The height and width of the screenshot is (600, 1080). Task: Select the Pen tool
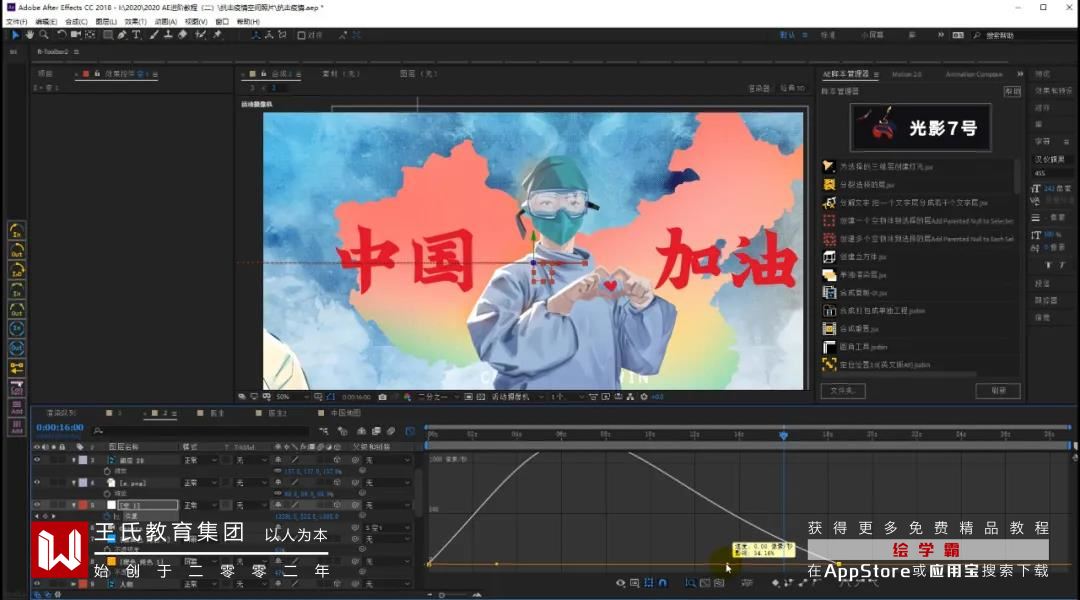[122, 34]
